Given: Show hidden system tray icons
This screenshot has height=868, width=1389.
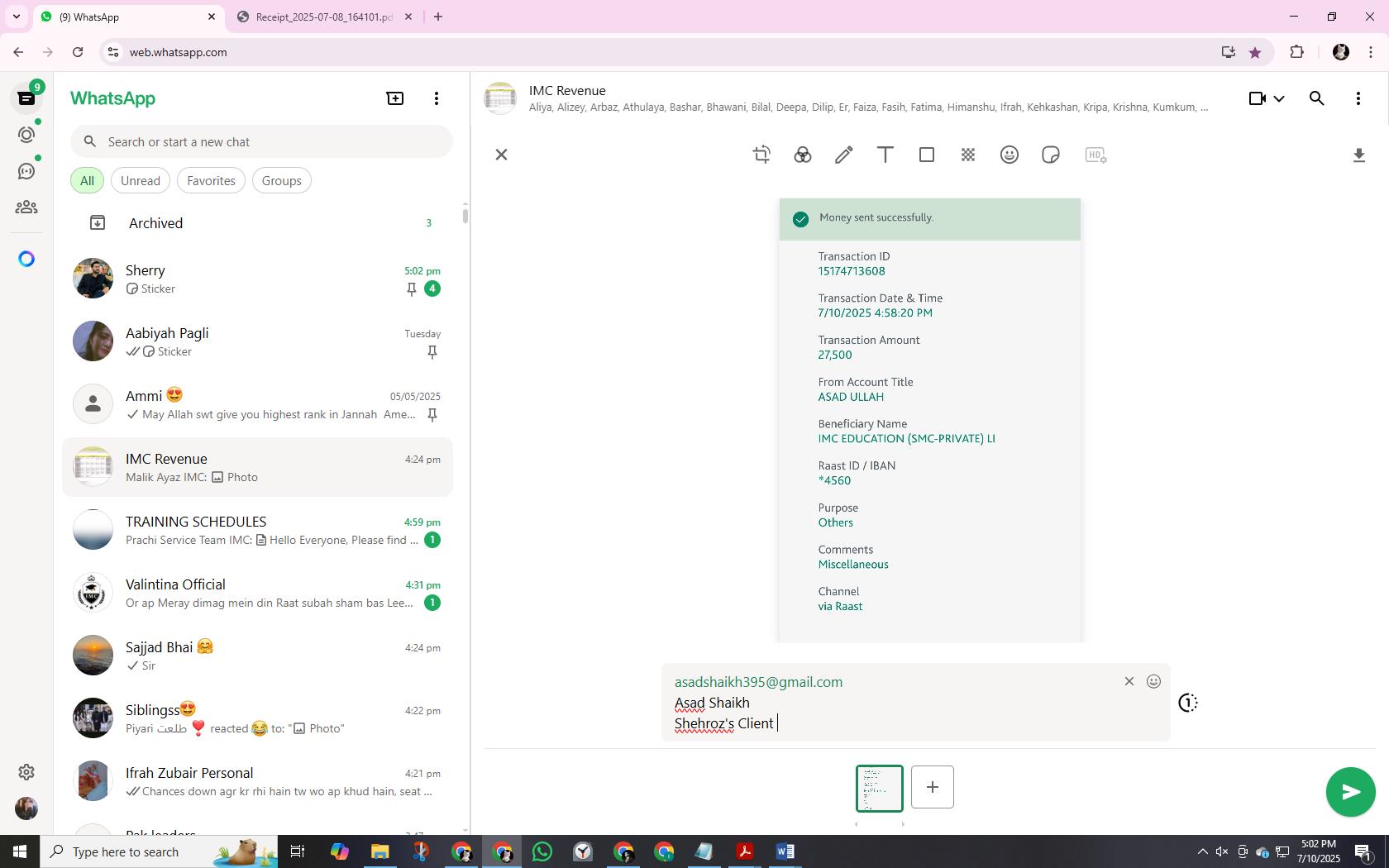Looking at the screenshot, I should tap(1202, 851).
